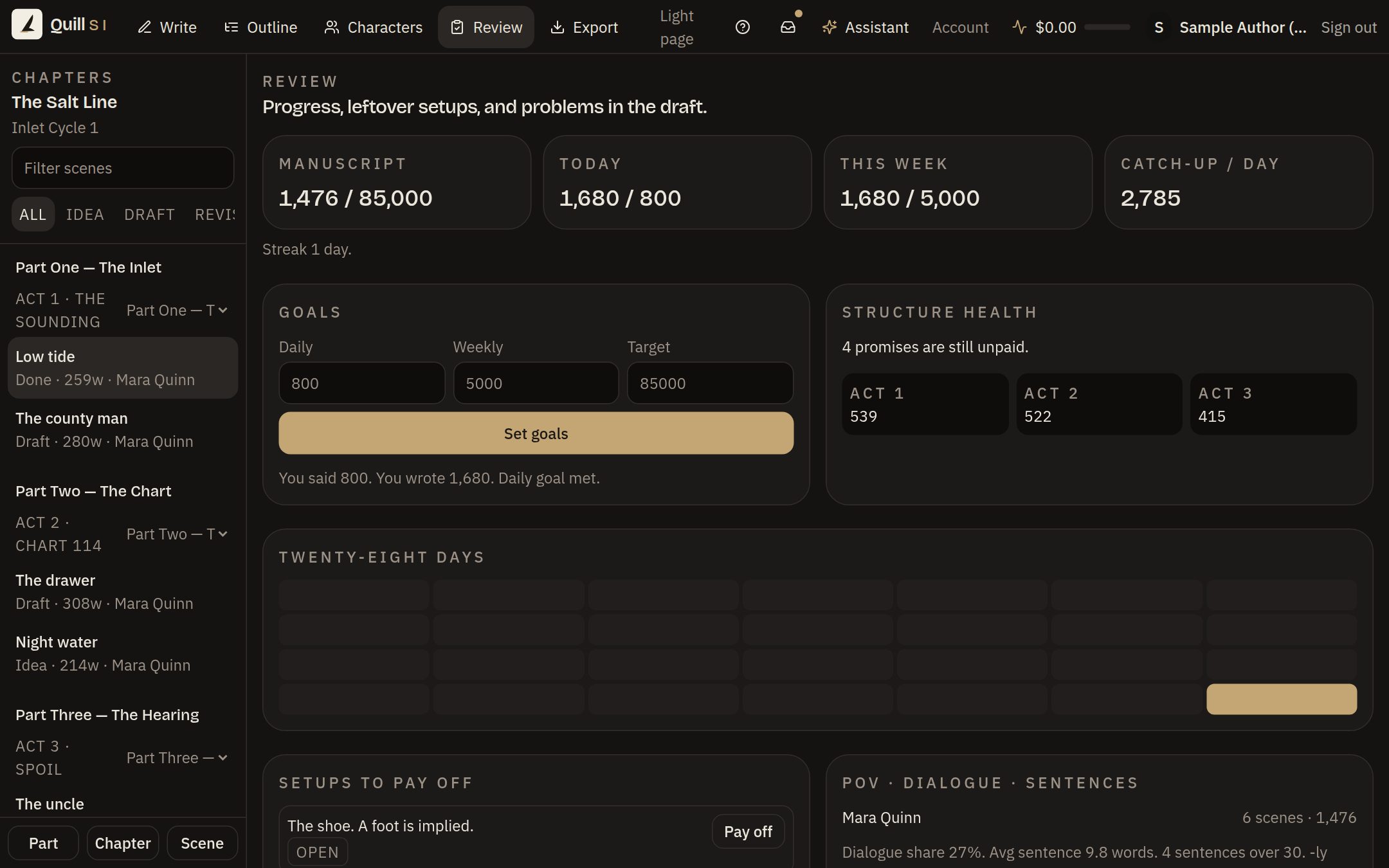
Task: Click the Chapter button
Action: (123, 843)
